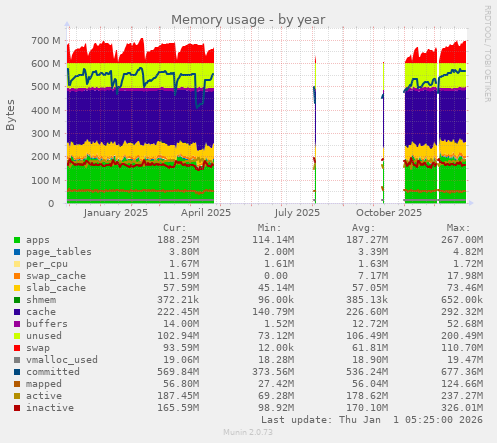
Task: Click the shmem dark green swatch
Action: point(17,300)
